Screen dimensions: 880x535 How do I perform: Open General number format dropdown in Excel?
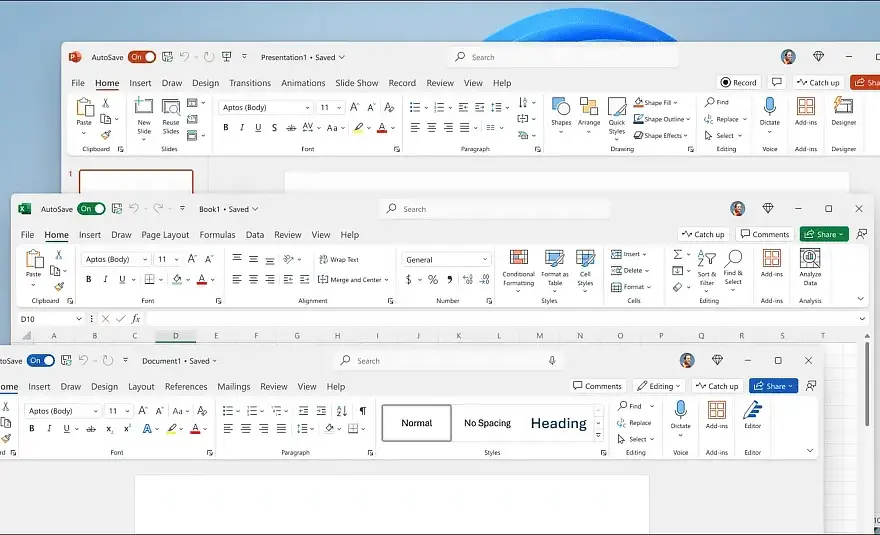485,259
